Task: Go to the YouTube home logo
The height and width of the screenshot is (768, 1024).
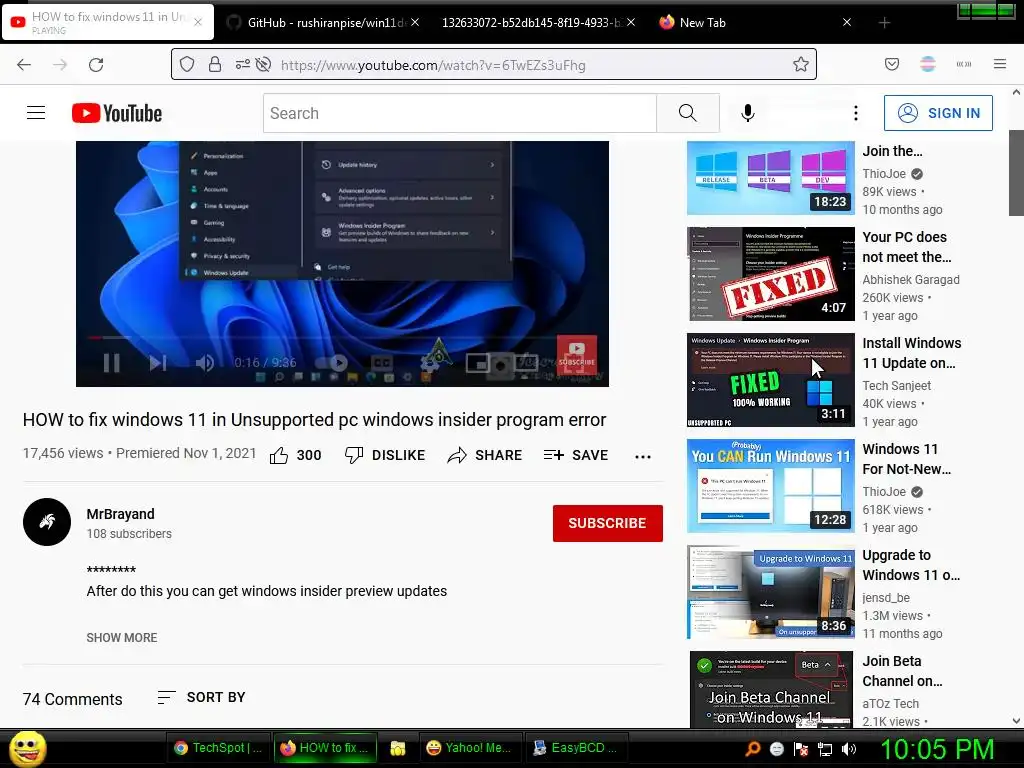Action: pyautogui.click(x=117, y=113)
